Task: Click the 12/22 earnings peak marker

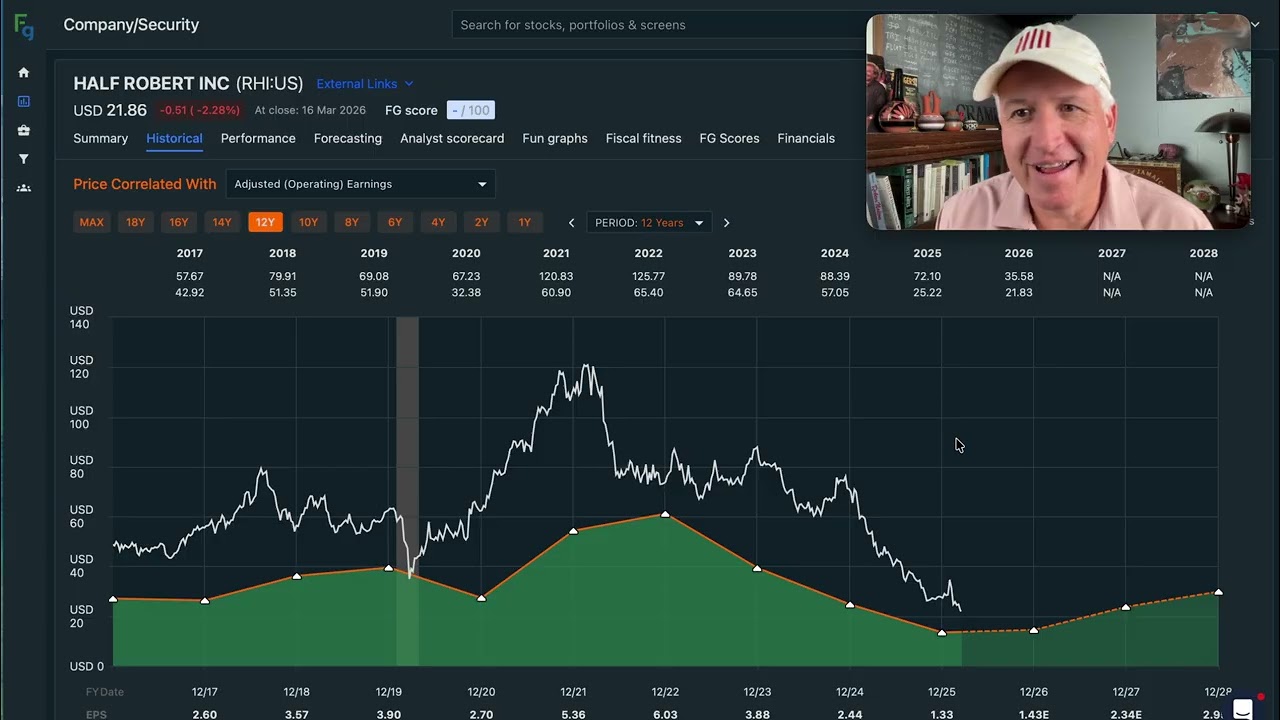Action: (x=665, y=515)
